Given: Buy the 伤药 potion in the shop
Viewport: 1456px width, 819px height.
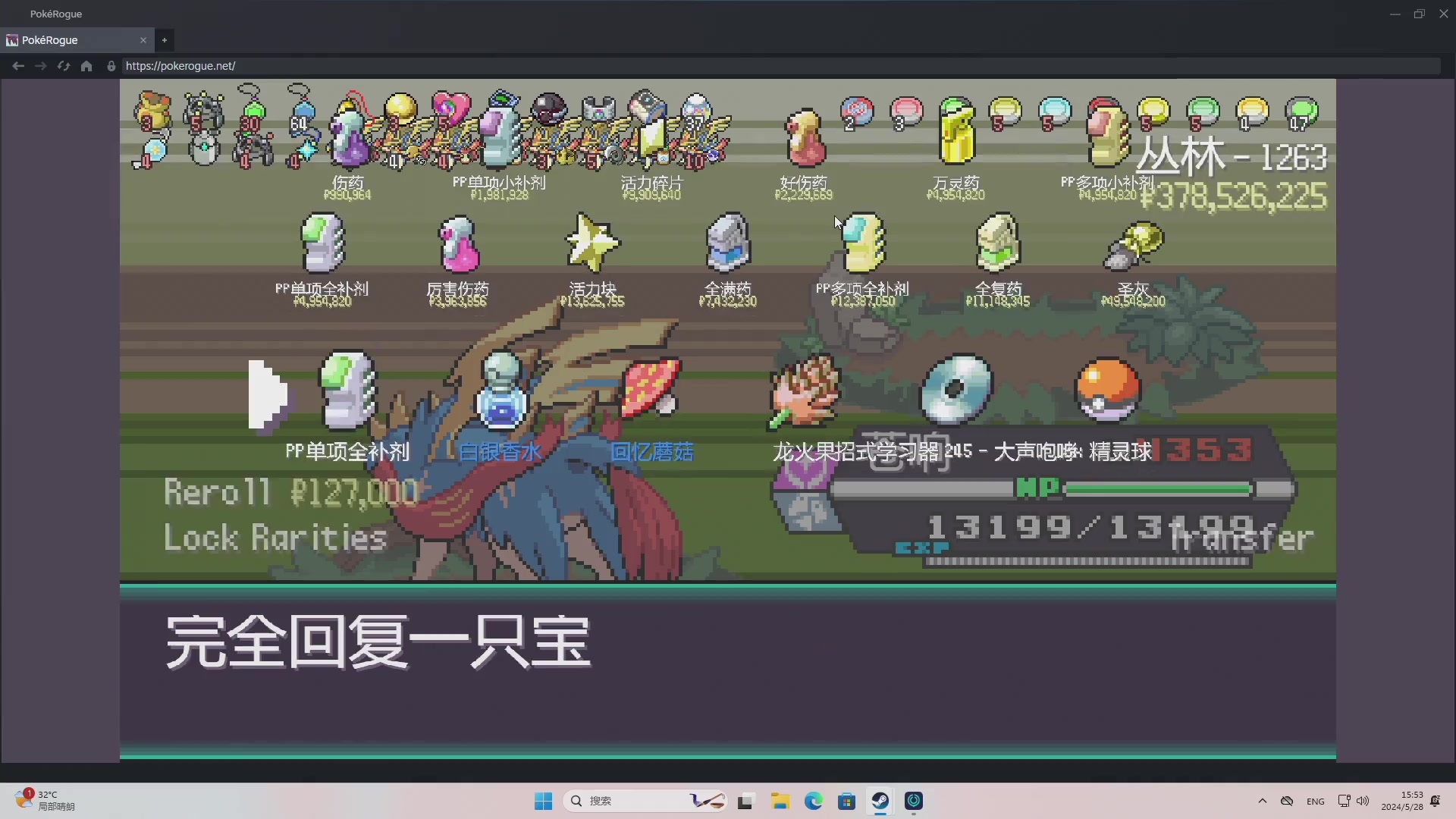Looking at the screenshot, I should tap(349, 138).
